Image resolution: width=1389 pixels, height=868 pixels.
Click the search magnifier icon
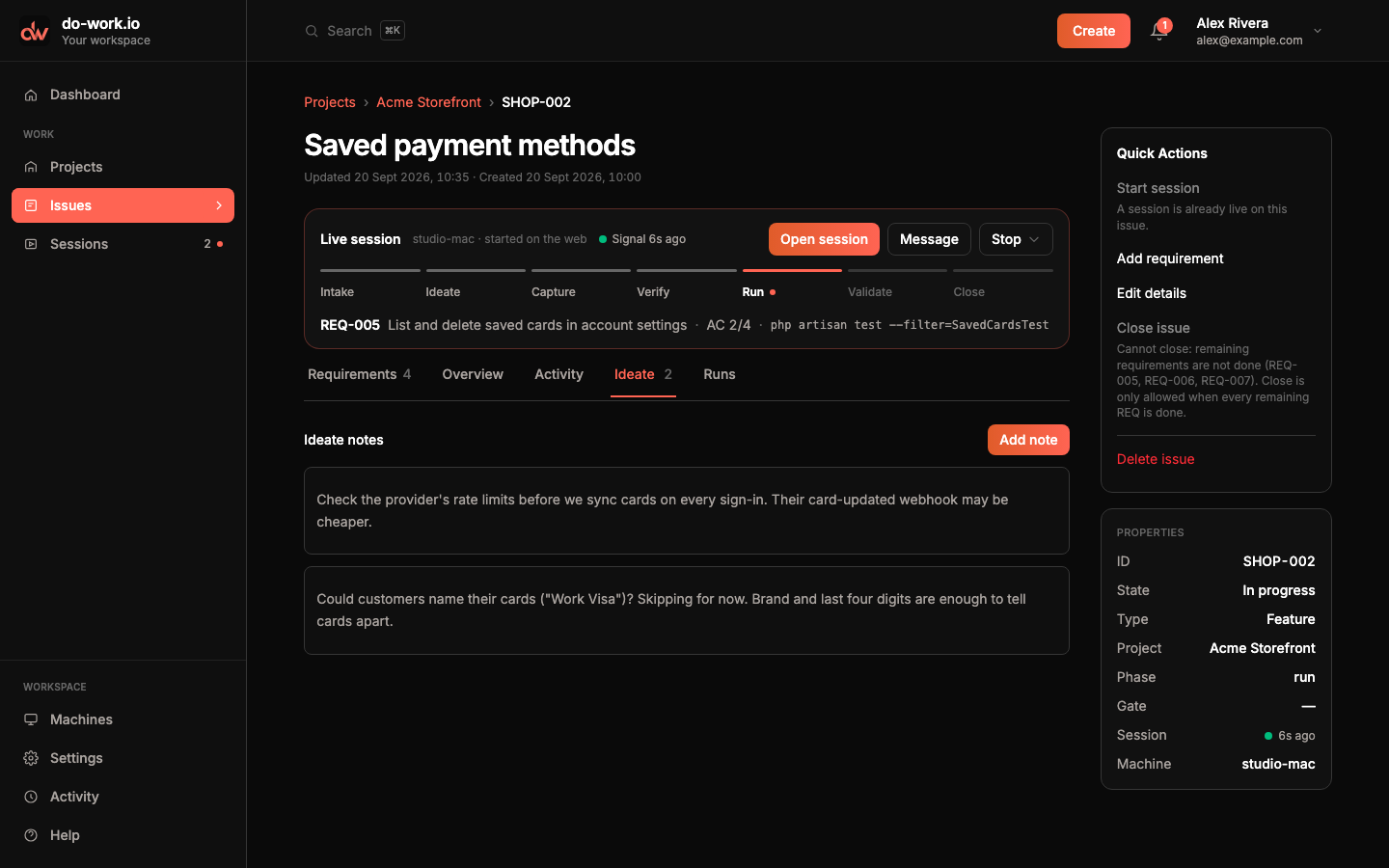[312, 31]
